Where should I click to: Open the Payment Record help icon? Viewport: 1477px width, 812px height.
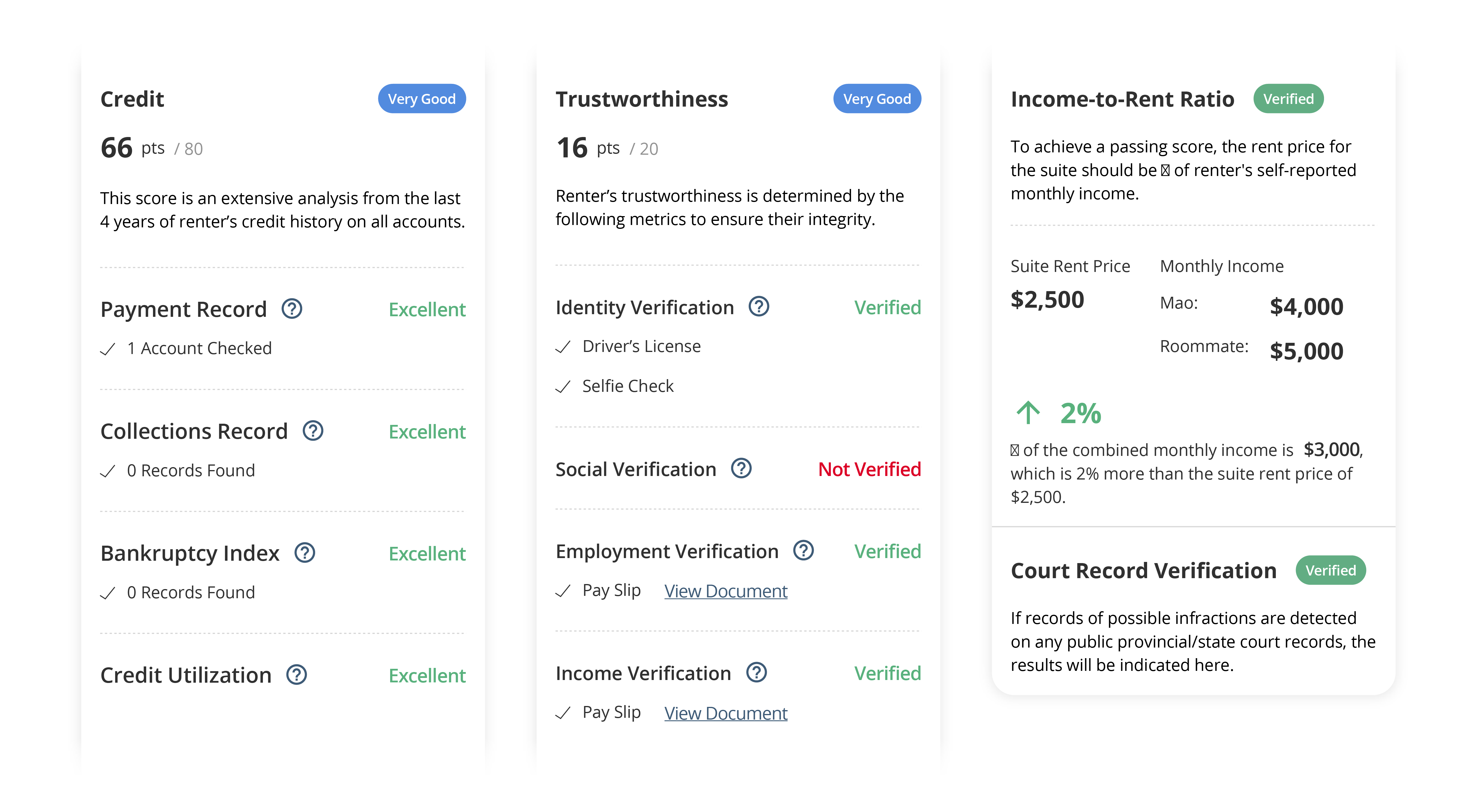point(292,309)
